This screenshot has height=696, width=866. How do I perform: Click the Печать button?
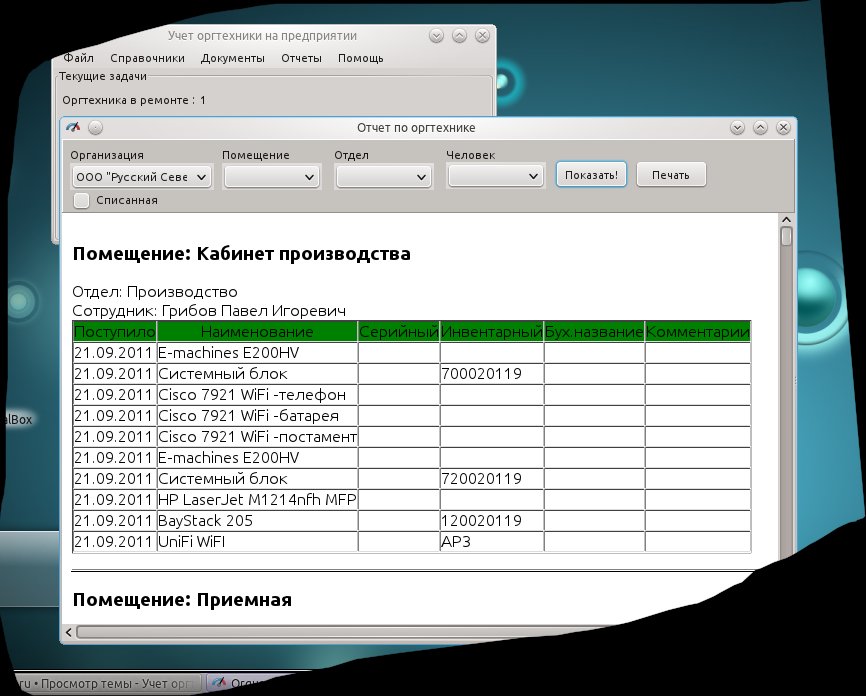pyautogui.click(x=671, y=174)
